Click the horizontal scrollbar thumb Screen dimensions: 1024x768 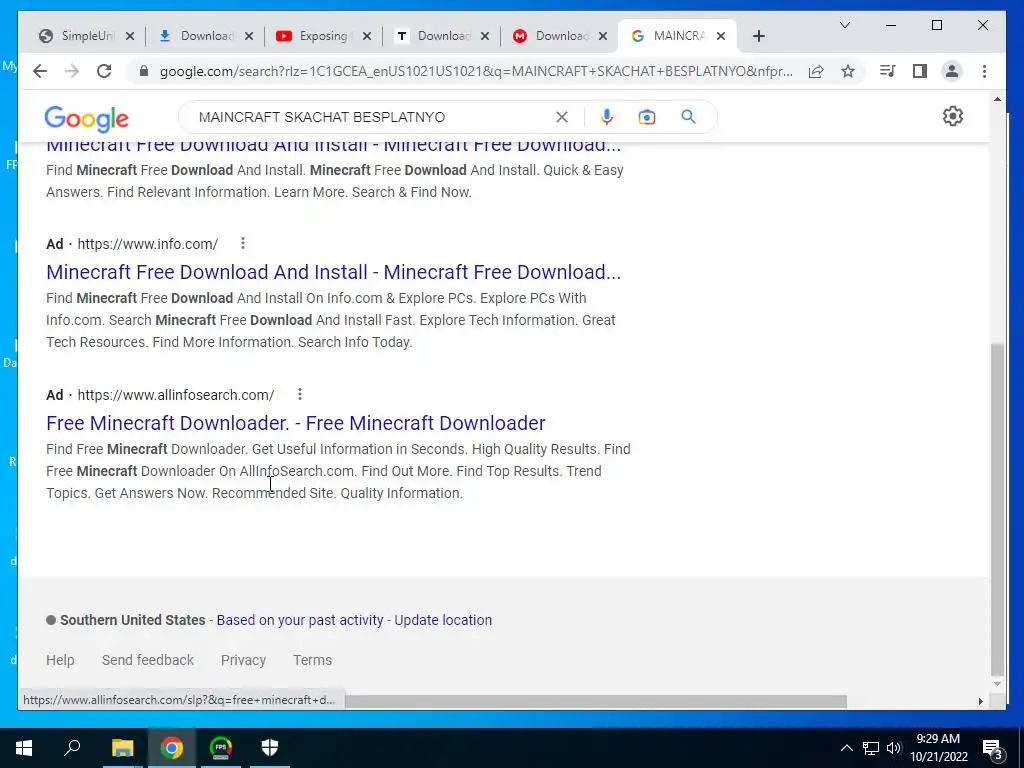(596, 701)
